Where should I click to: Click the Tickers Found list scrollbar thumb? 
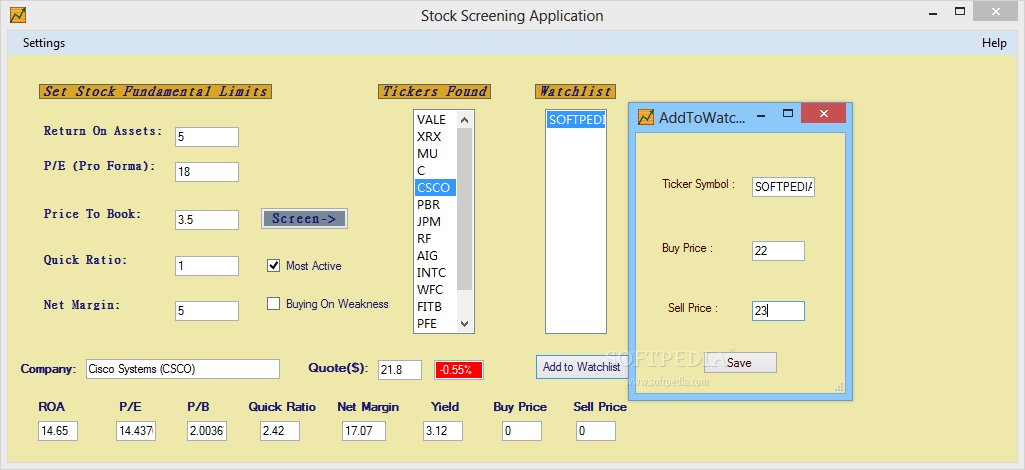(x=464, y=209)
